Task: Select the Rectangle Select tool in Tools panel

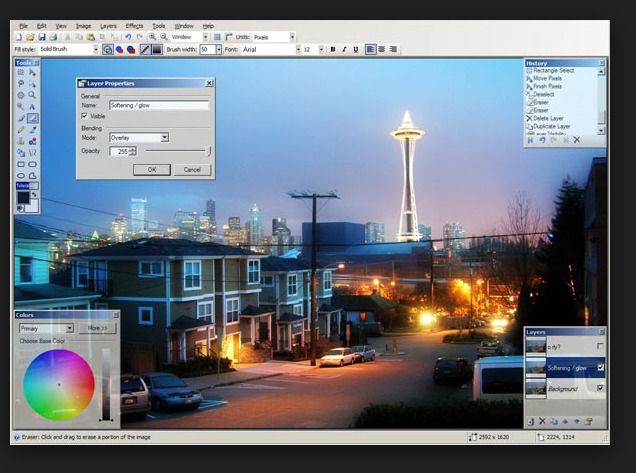Action: [x=21, y=72]
